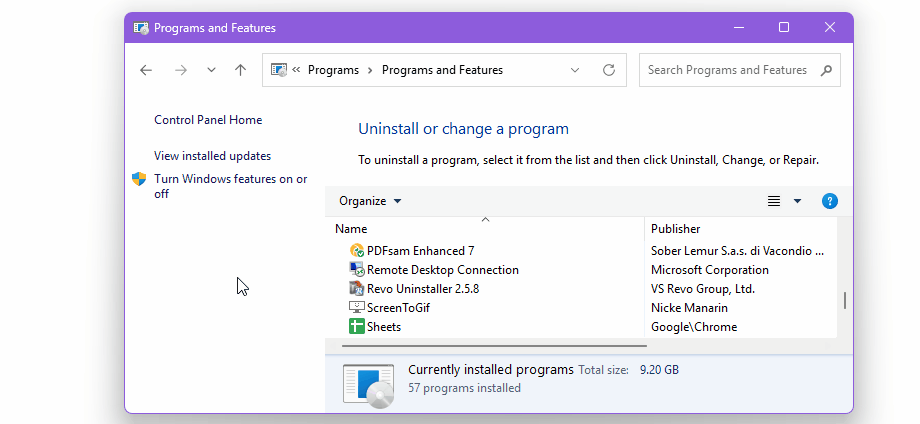The image size is (920, 424).
Task: Click publisher Microsoft Corporation
Action: [710, 270]
